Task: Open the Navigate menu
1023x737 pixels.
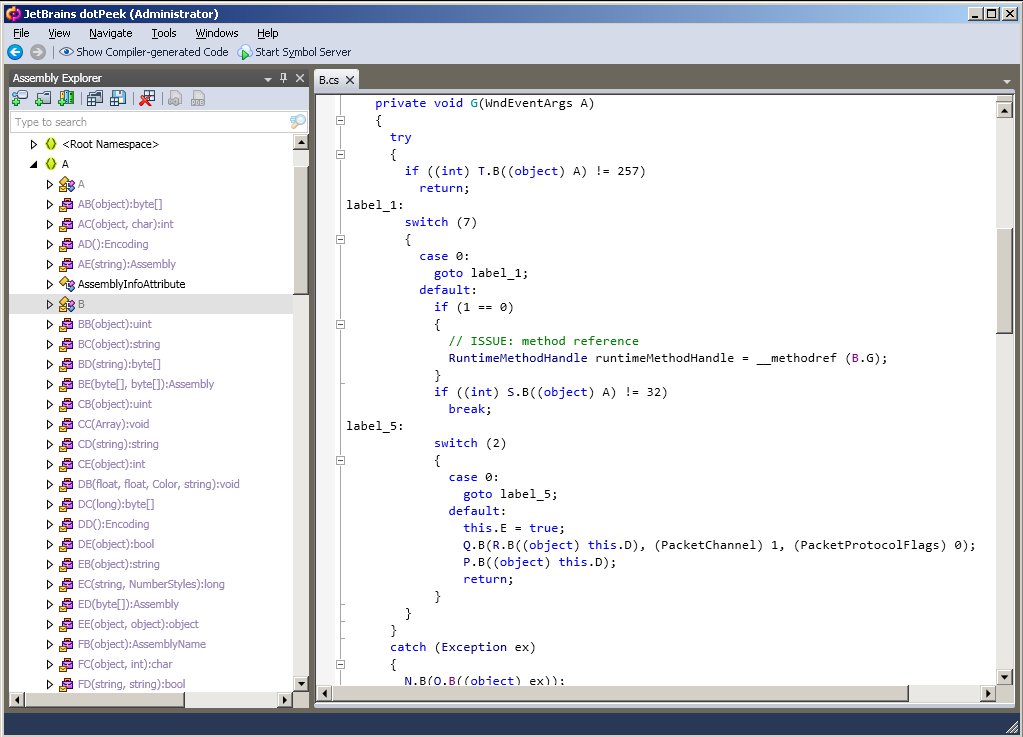Action: point(110,33)
